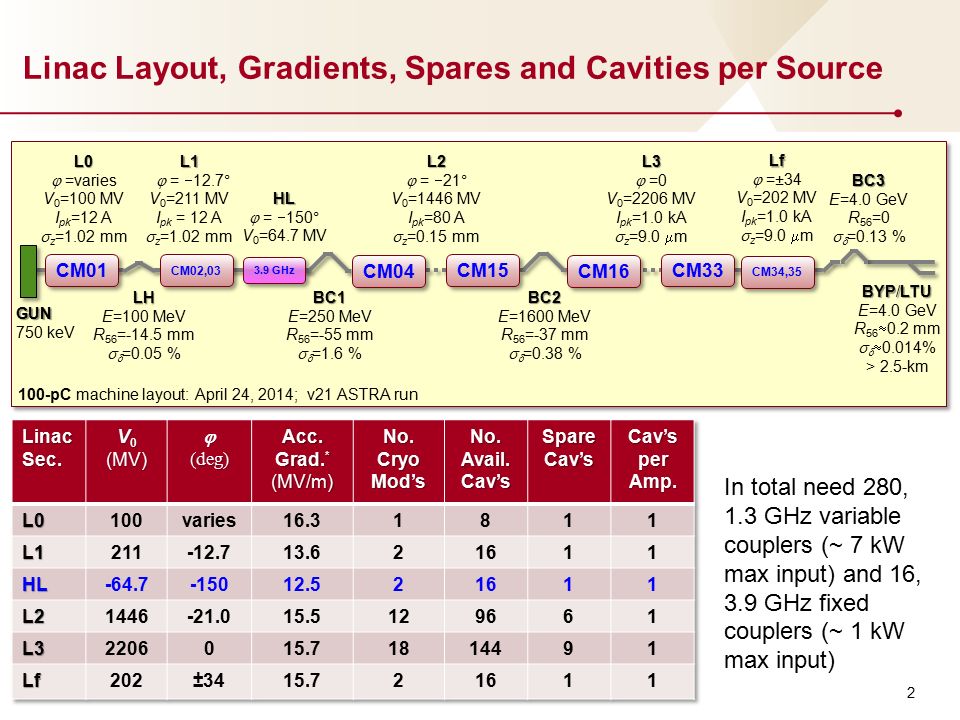Select the 'BC3' heading text
Viewport: 960px width, 720px height.
tap(868, 181)
